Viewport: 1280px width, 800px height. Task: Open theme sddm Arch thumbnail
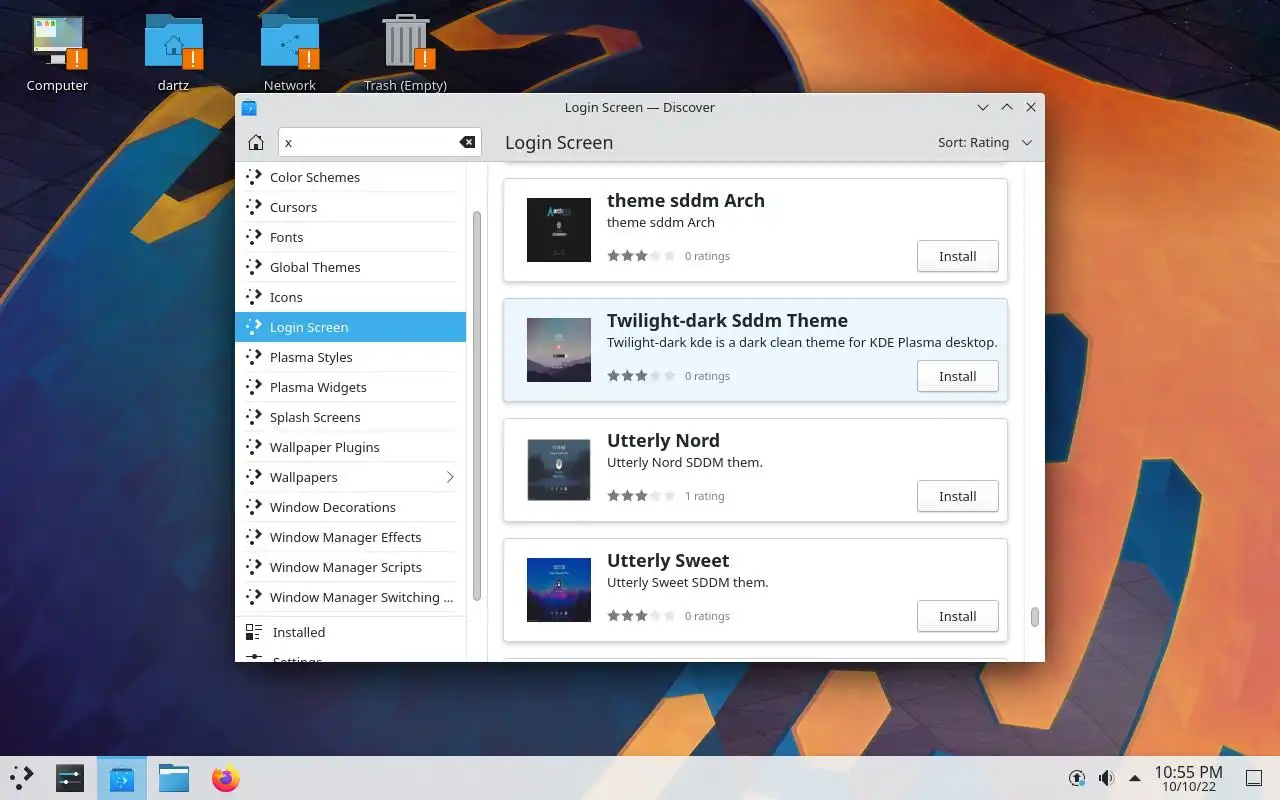click(559, 230)
